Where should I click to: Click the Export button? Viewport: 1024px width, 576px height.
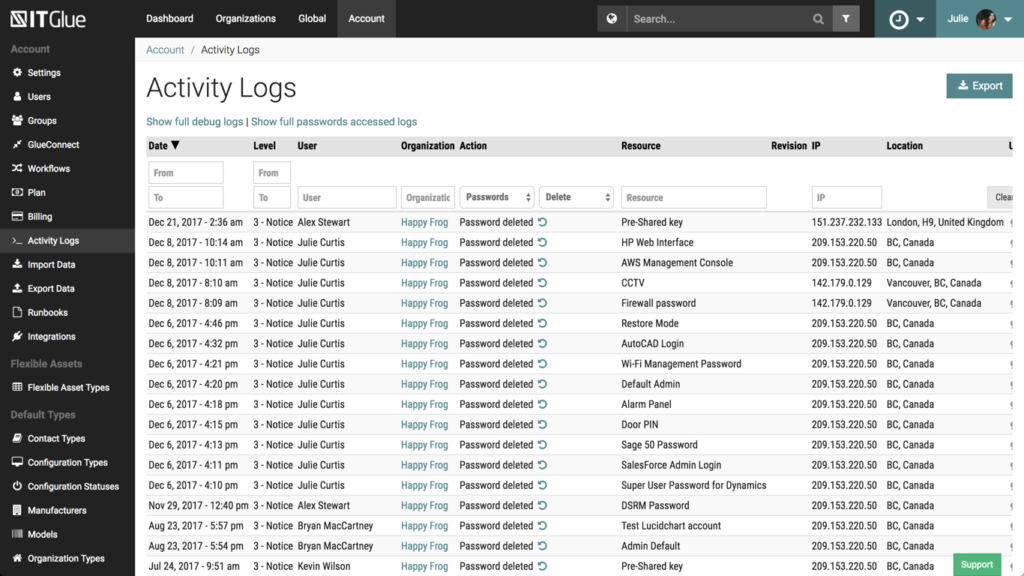click(979, 86)
